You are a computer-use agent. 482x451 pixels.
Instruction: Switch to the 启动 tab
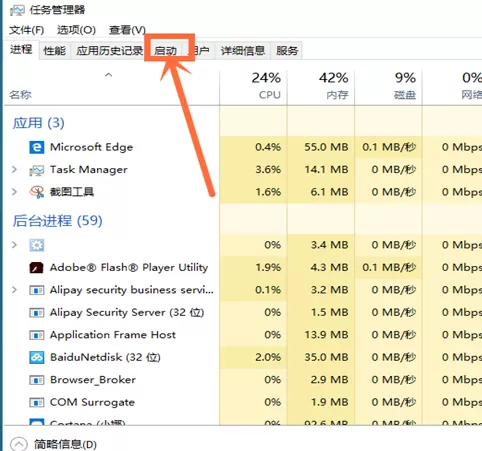(x=166, y=51)
